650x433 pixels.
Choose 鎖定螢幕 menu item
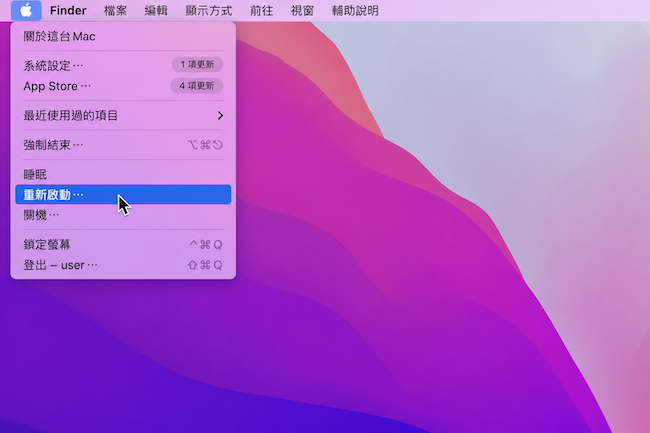123,244
